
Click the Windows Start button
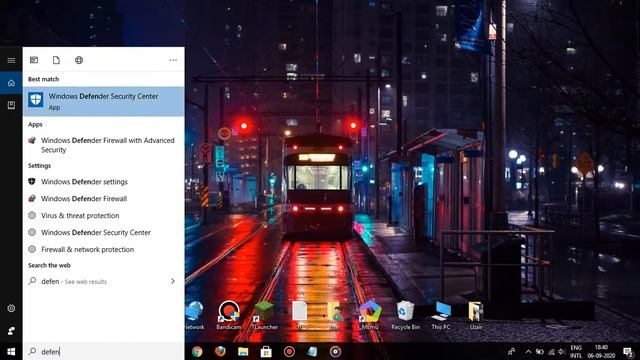tap(11, 351)
